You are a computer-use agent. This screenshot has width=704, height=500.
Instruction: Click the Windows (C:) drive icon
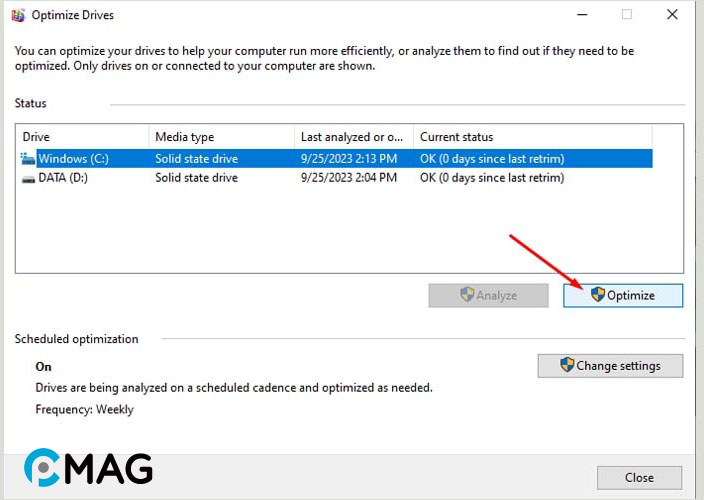(x=28, y=158)
